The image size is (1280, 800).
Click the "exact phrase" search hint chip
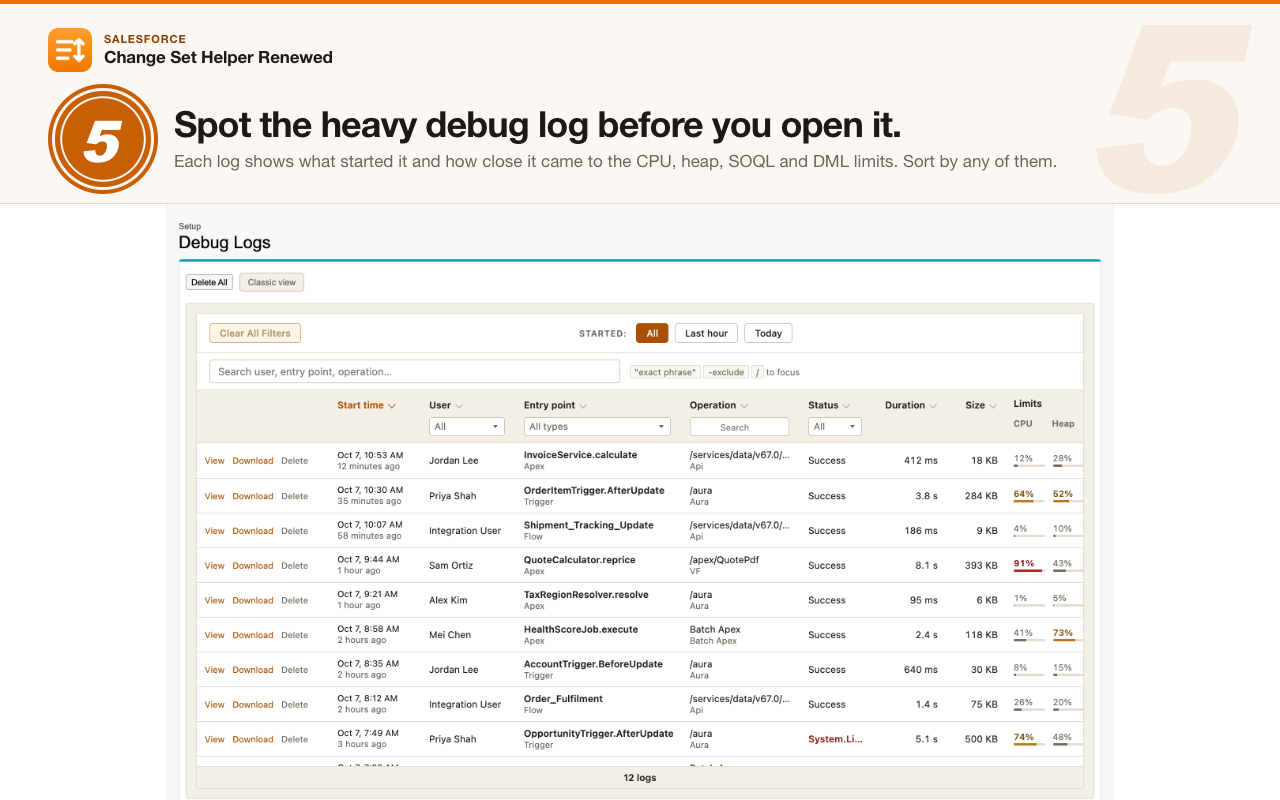coord(665,372)
